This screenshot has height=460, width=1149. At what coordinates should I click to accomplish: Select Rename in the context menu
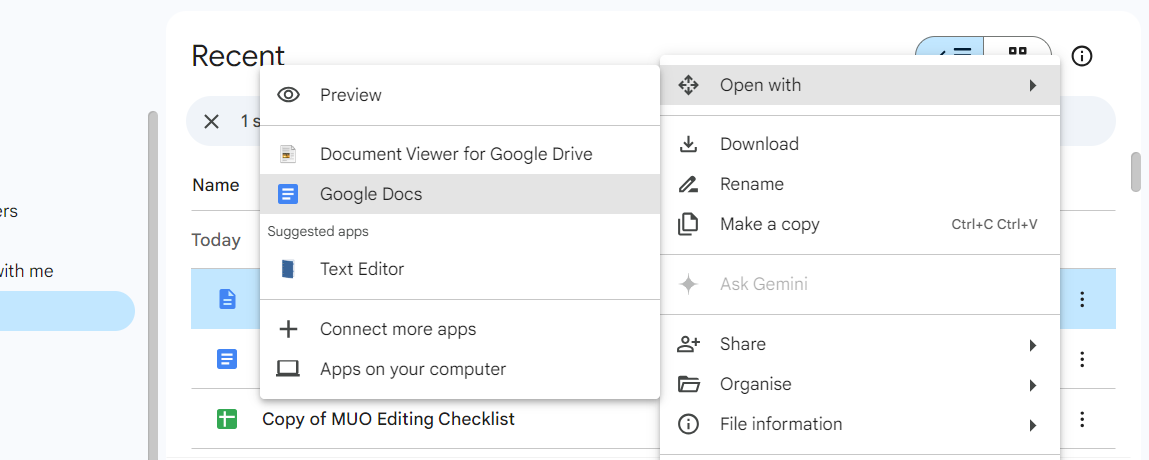(860, 184)
